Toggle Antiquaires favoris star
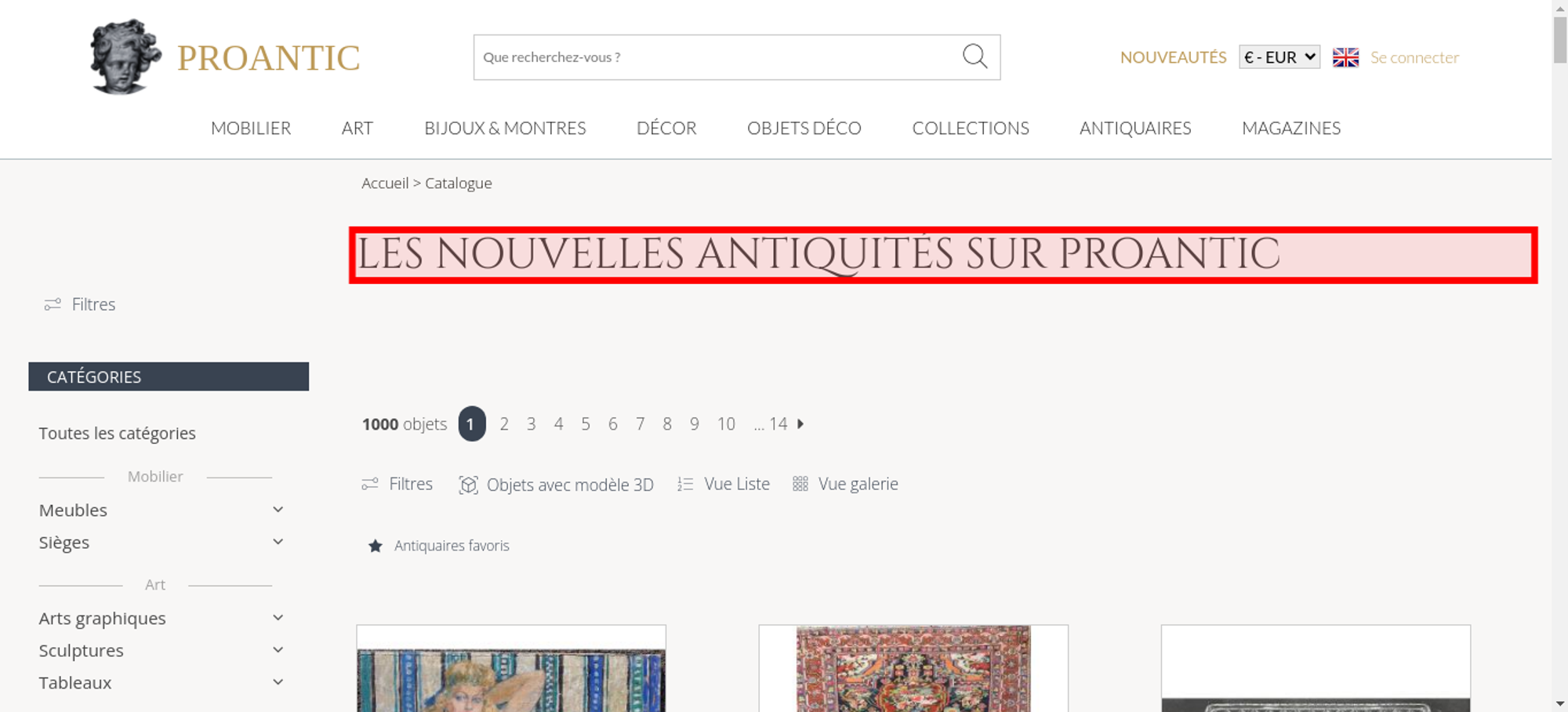1568x712 pixels. pyautogui.click(x=376, y=546)
